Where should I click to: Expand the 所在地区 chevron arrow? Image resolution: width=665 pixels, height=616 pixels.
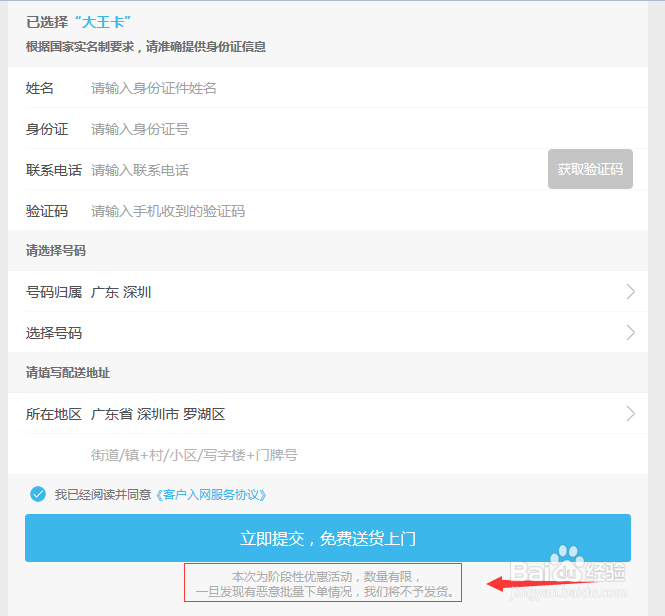pos(631,414)
